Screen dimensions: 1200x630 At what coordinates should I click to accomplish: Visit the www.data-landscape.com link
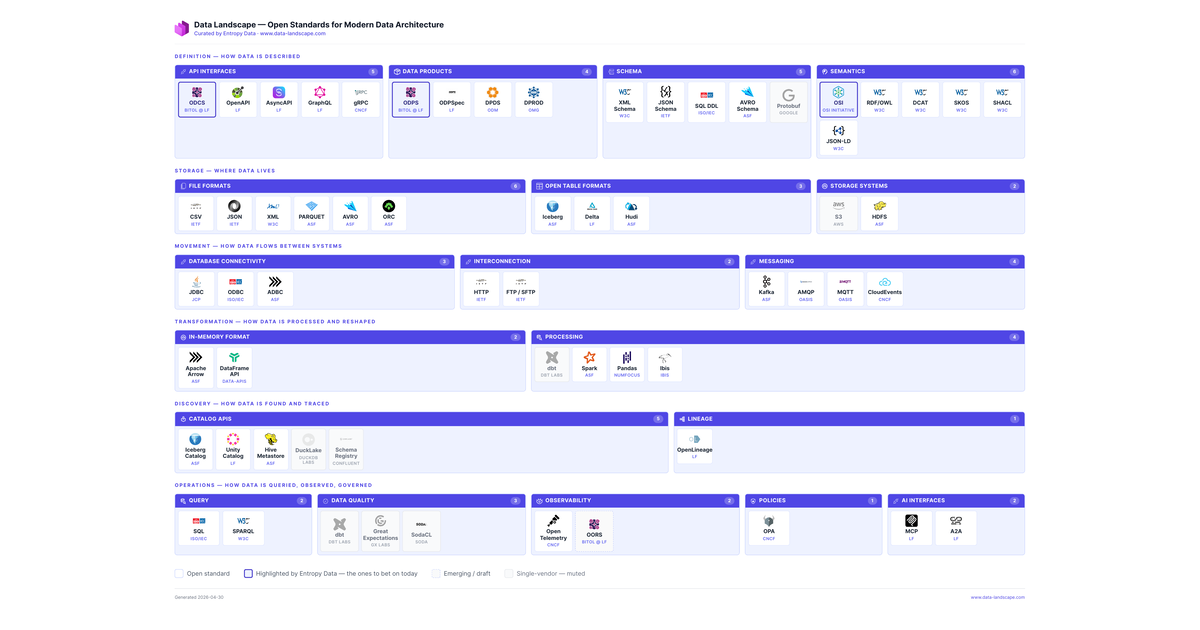click(x=996, y=597)
